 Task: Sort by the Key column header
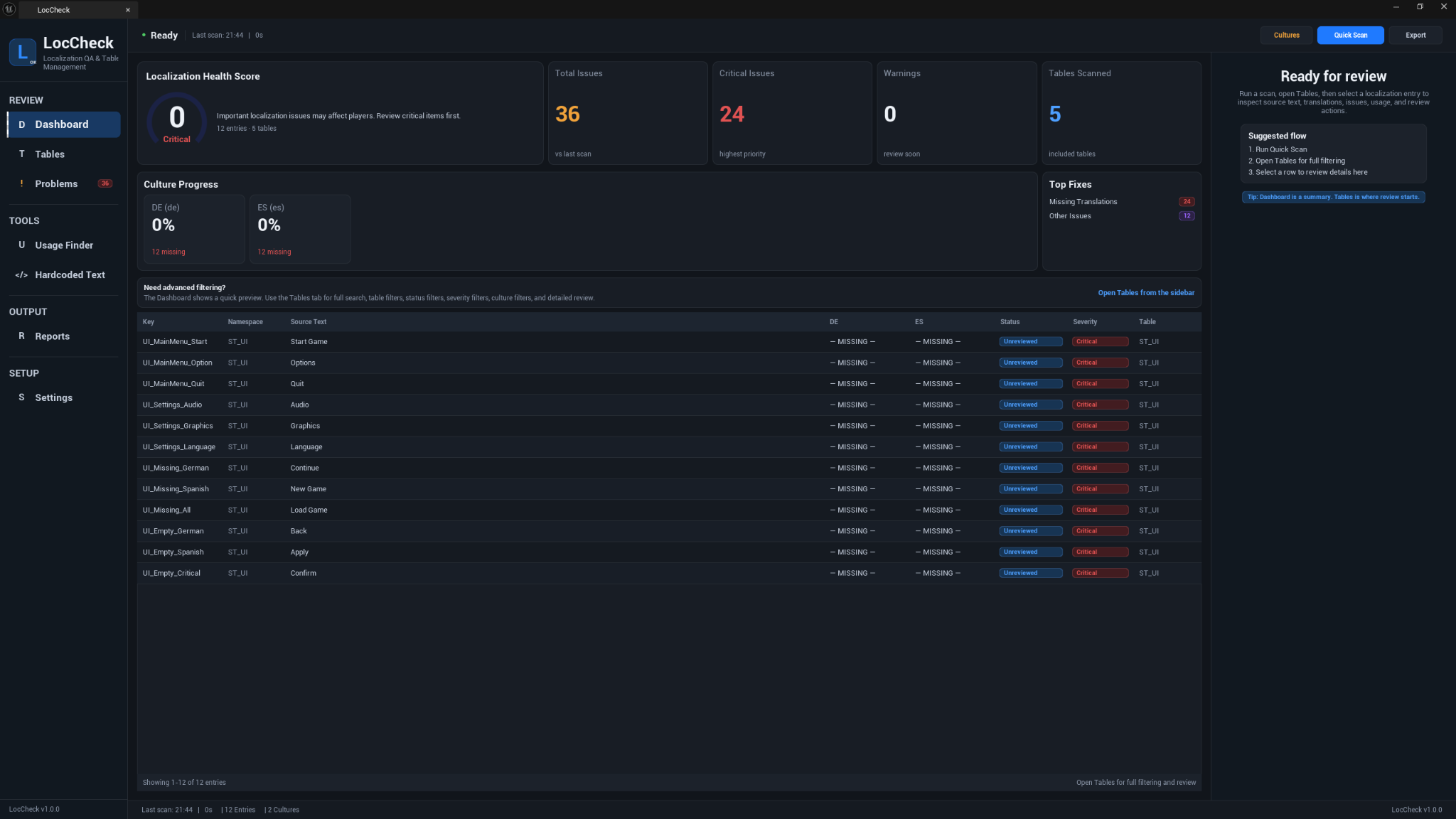click(149, 322)
